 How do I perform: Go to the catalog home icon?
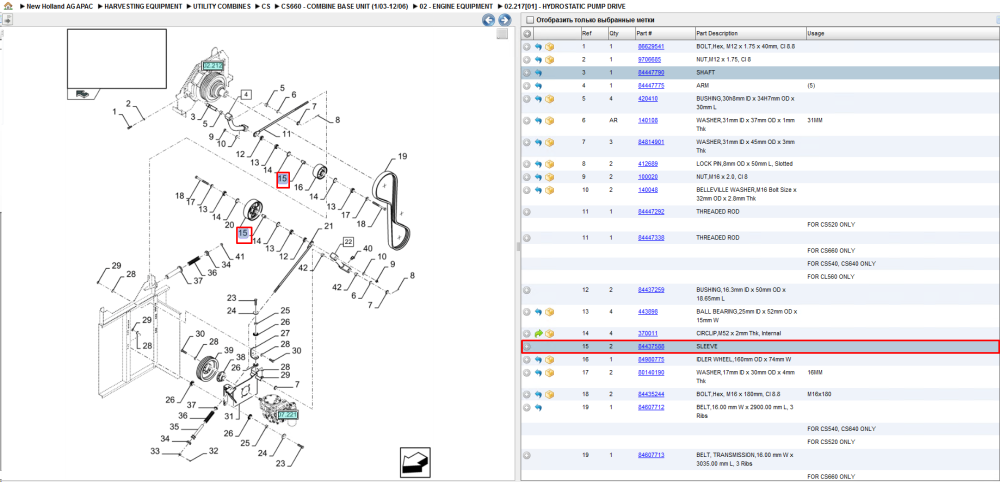pyautogui.click(x=6, y=6)
